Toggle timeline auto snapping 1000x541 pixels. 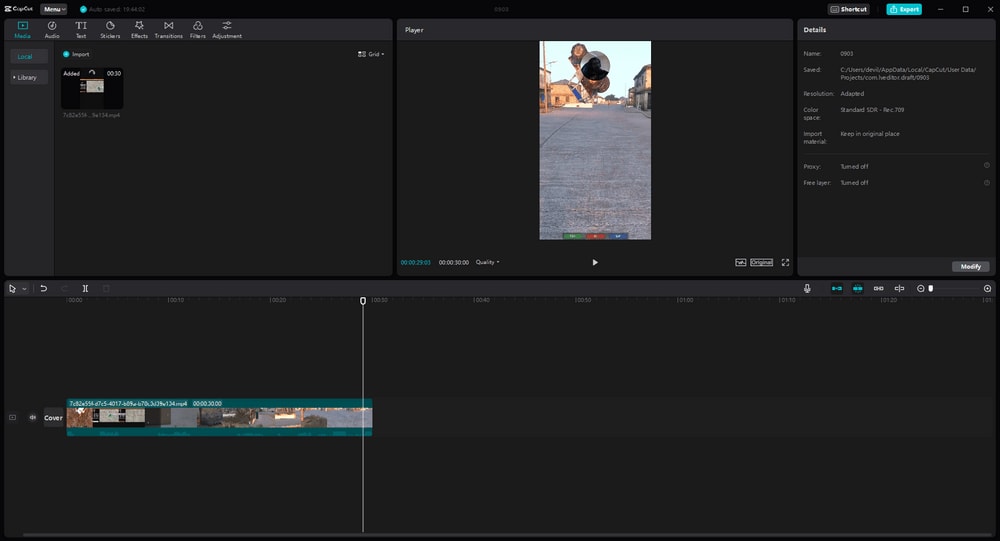(x=857, y=288)
